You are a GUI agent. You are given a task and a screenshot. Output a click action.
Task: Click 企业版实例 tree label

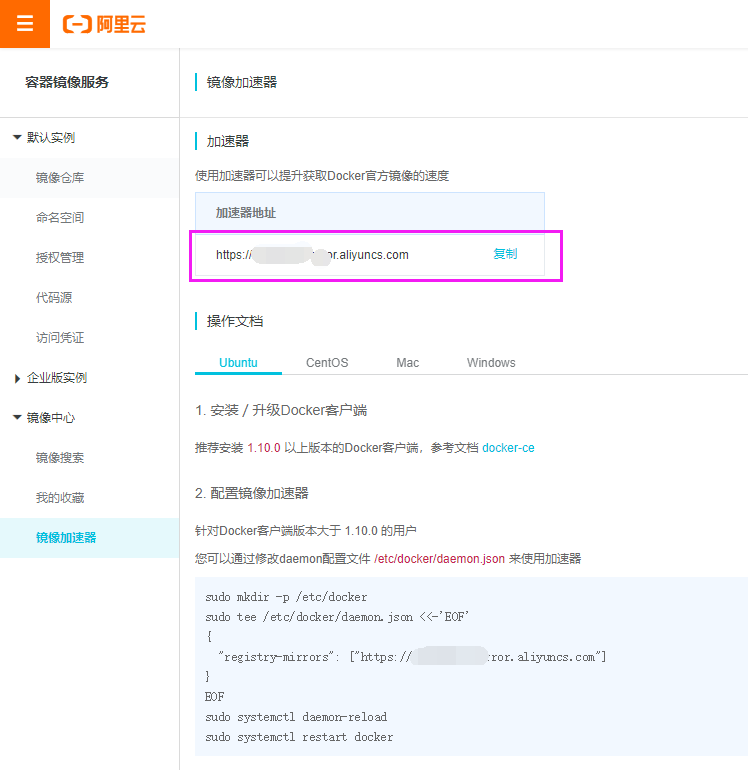pyautogui.click(x=57, y=378)
